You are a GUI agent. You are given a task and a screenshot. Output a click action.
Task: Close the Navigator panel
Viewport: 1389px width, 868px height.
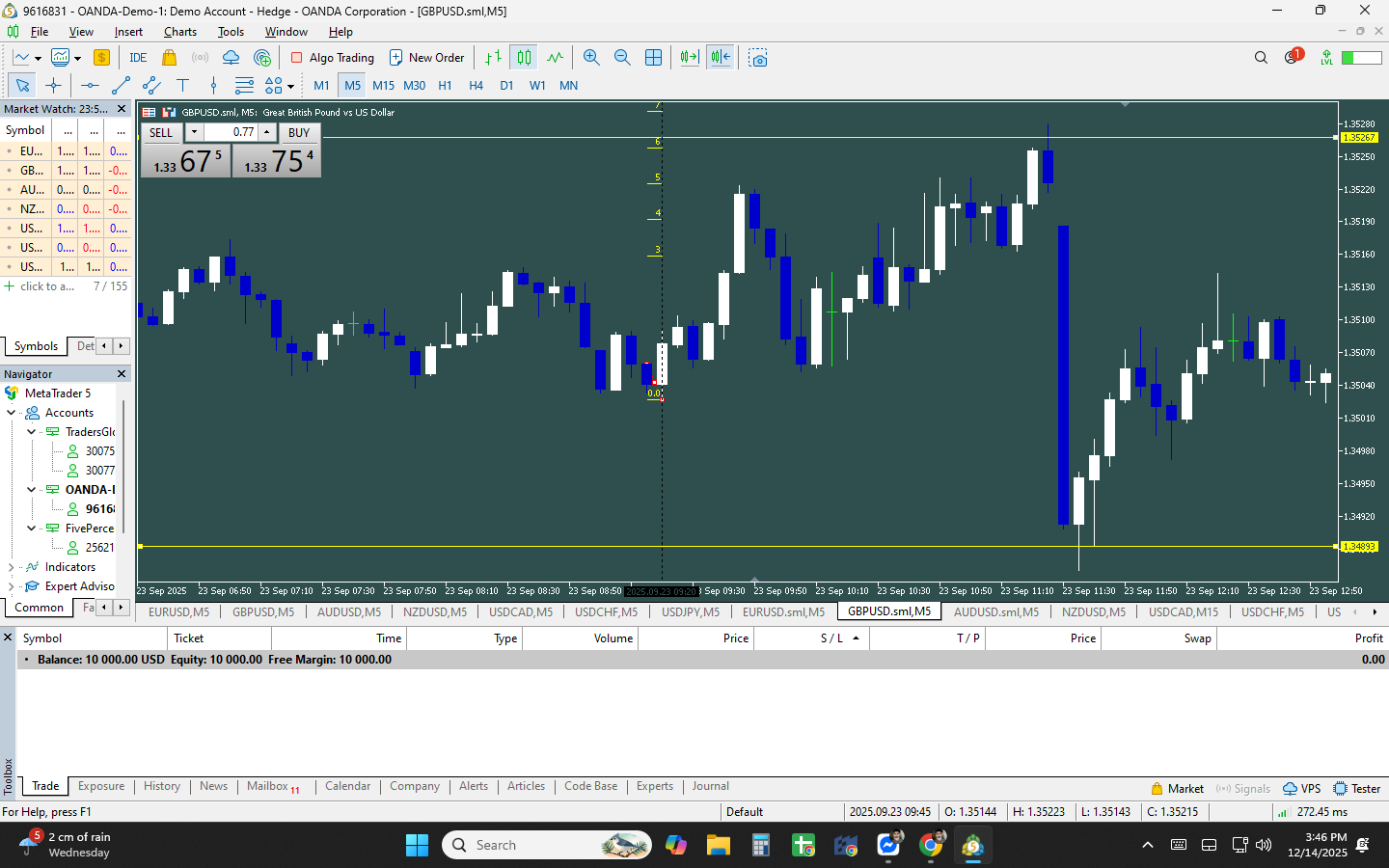click(x=122, y=374)
